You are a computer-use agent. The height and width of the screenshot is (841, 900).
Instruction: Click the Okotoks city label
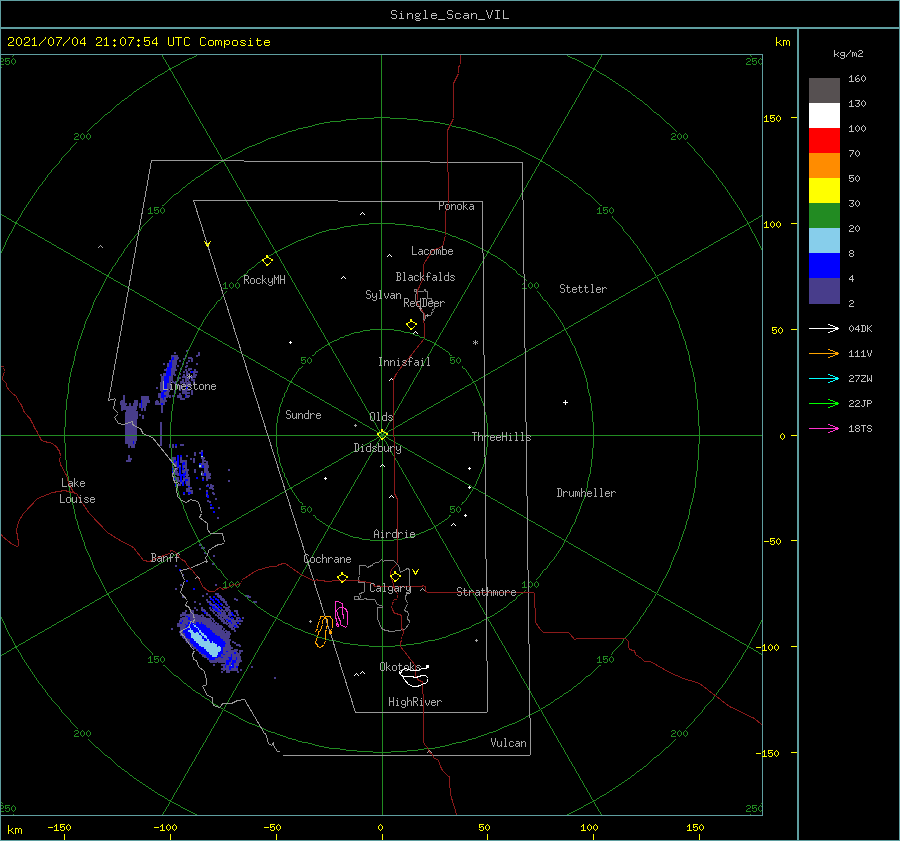pos(400,666)
